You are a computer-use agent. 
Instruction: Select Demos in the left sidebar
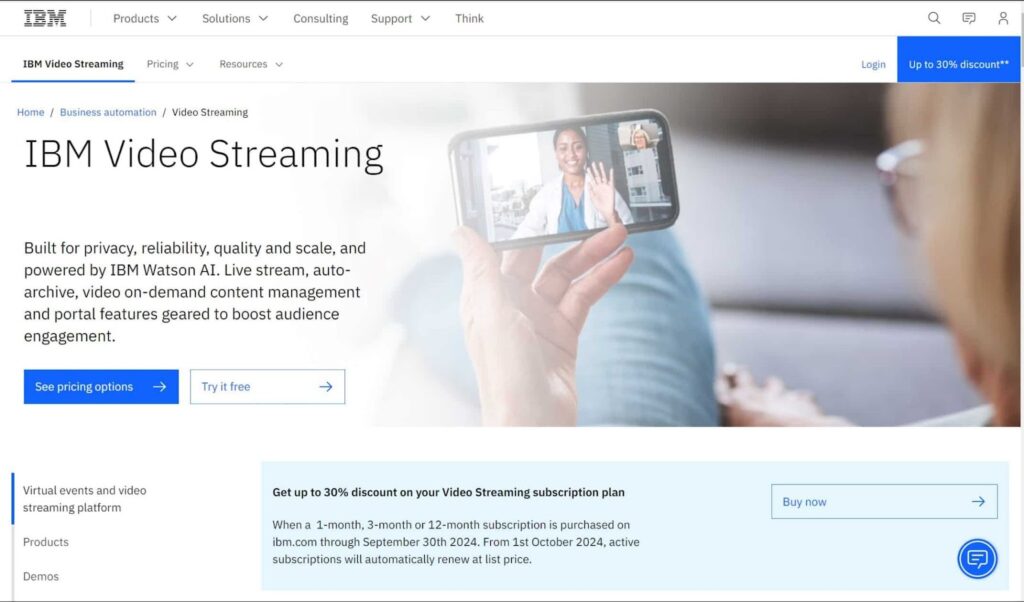41,576
